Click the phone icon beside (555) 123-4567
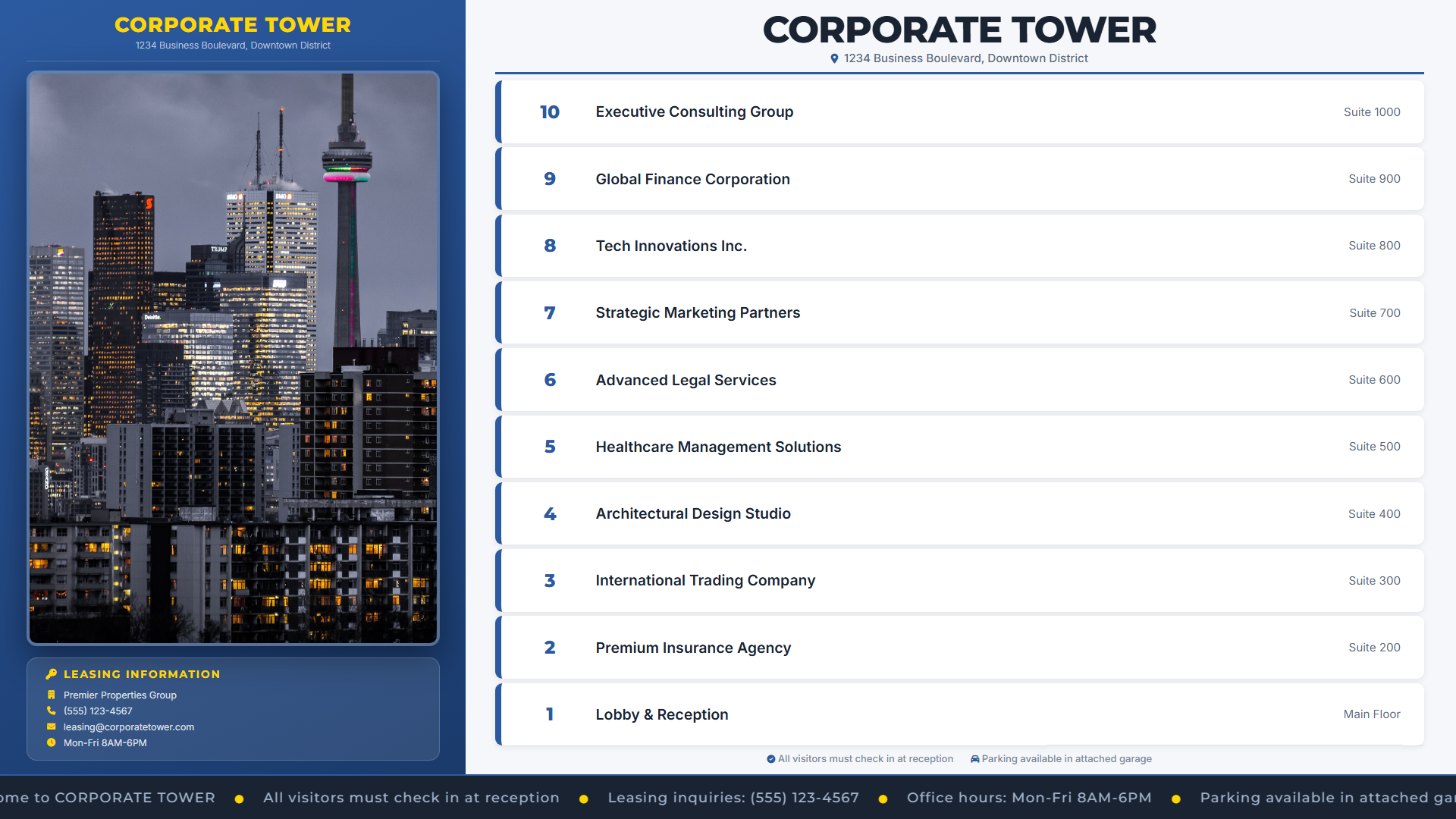The width and height of the screenshot is (1456, 819). pyautogui.click(x=52, y=711)
